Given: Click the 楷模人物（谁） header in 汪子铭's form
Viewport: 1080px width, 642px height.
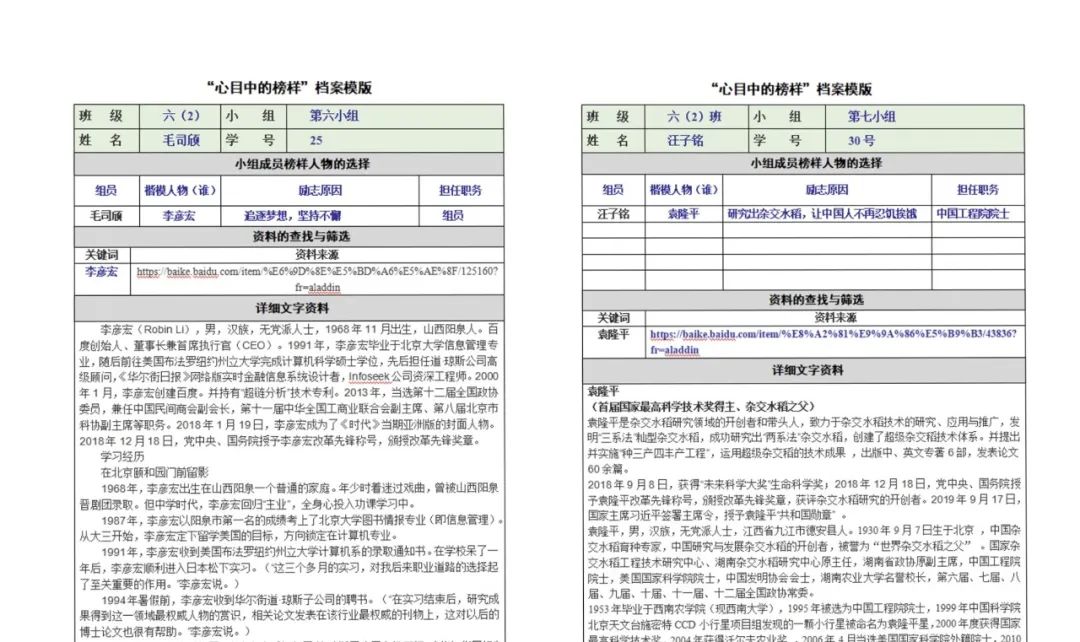Looking at the screenshot, I should (684, 189).
